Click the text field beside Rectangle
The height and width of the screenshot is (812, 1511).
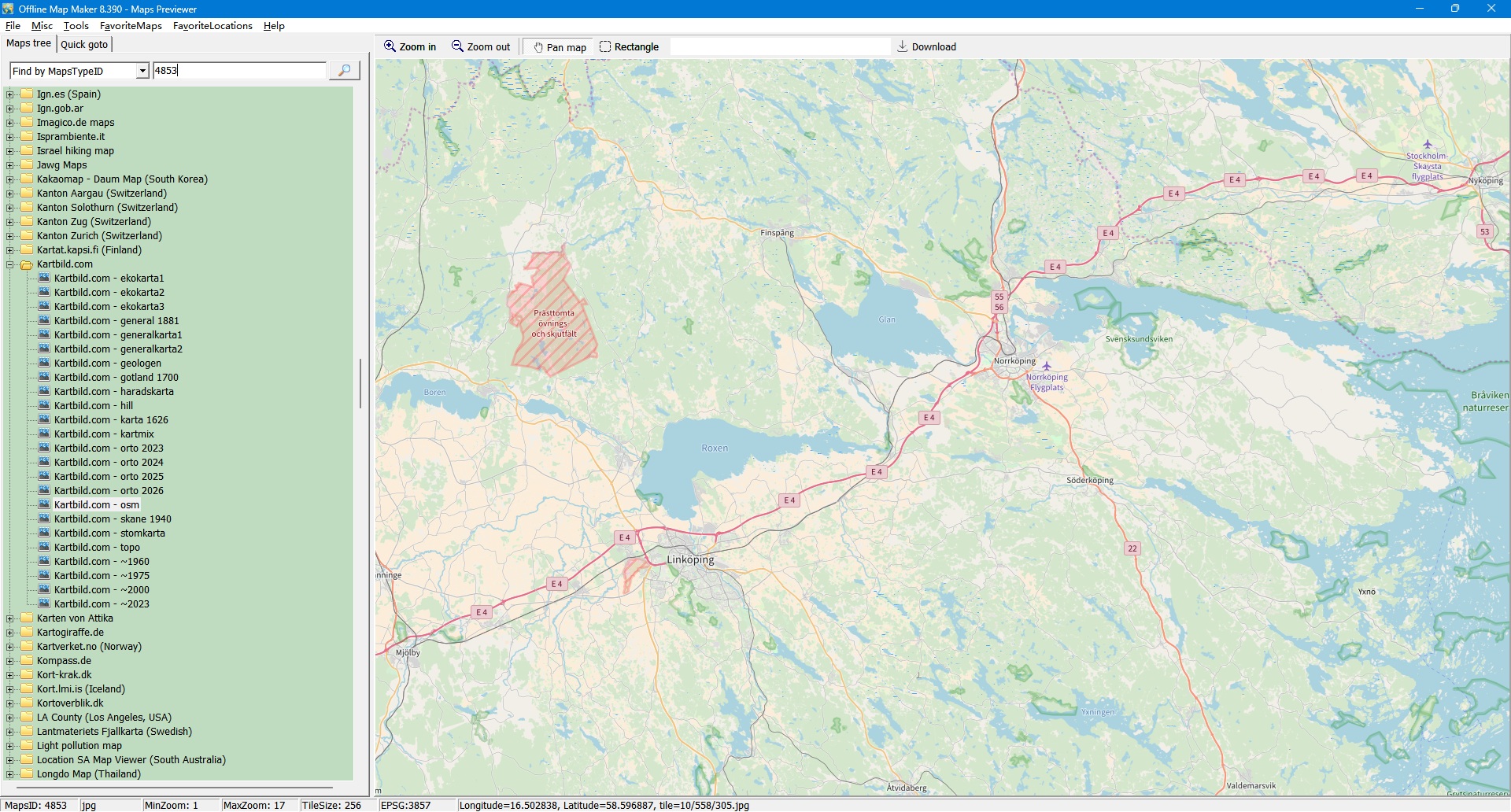(780, 47)
